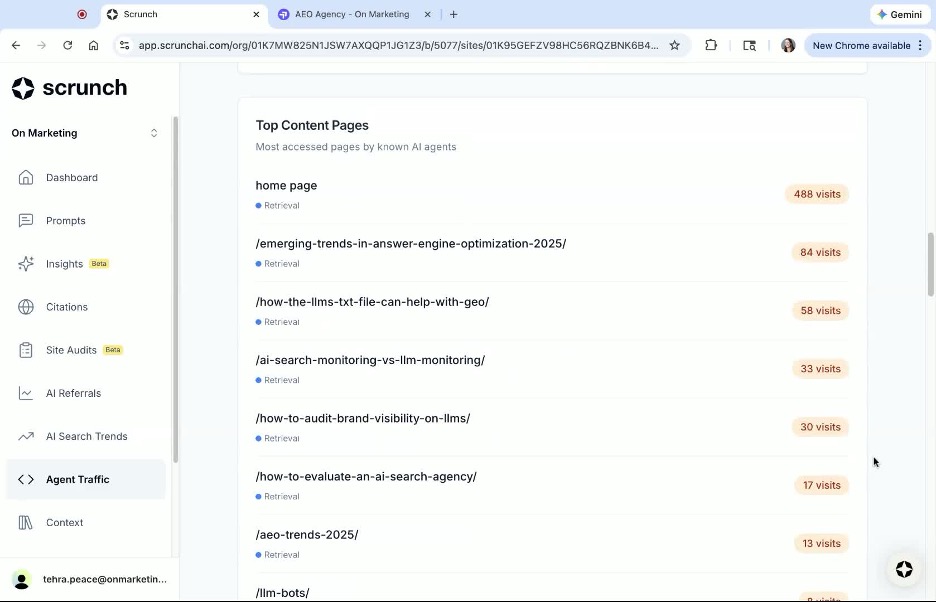This screenshot has width=936, height=602.
Task: Expand the On Marketing workspace switcher
Action: coord(153,132)
